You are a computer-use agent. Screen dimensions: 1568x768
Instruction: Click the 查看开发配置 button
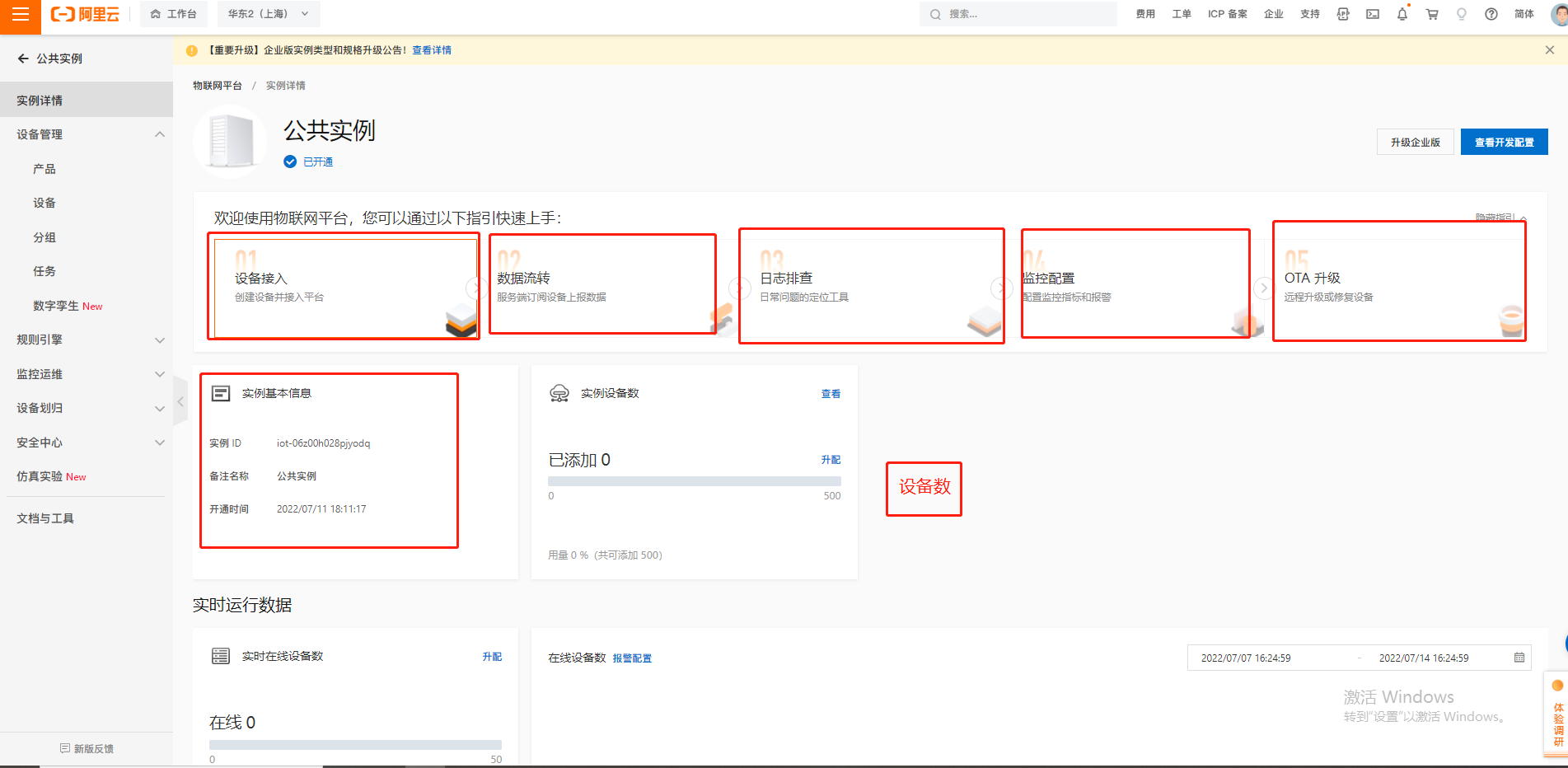tap(1504, 142)
